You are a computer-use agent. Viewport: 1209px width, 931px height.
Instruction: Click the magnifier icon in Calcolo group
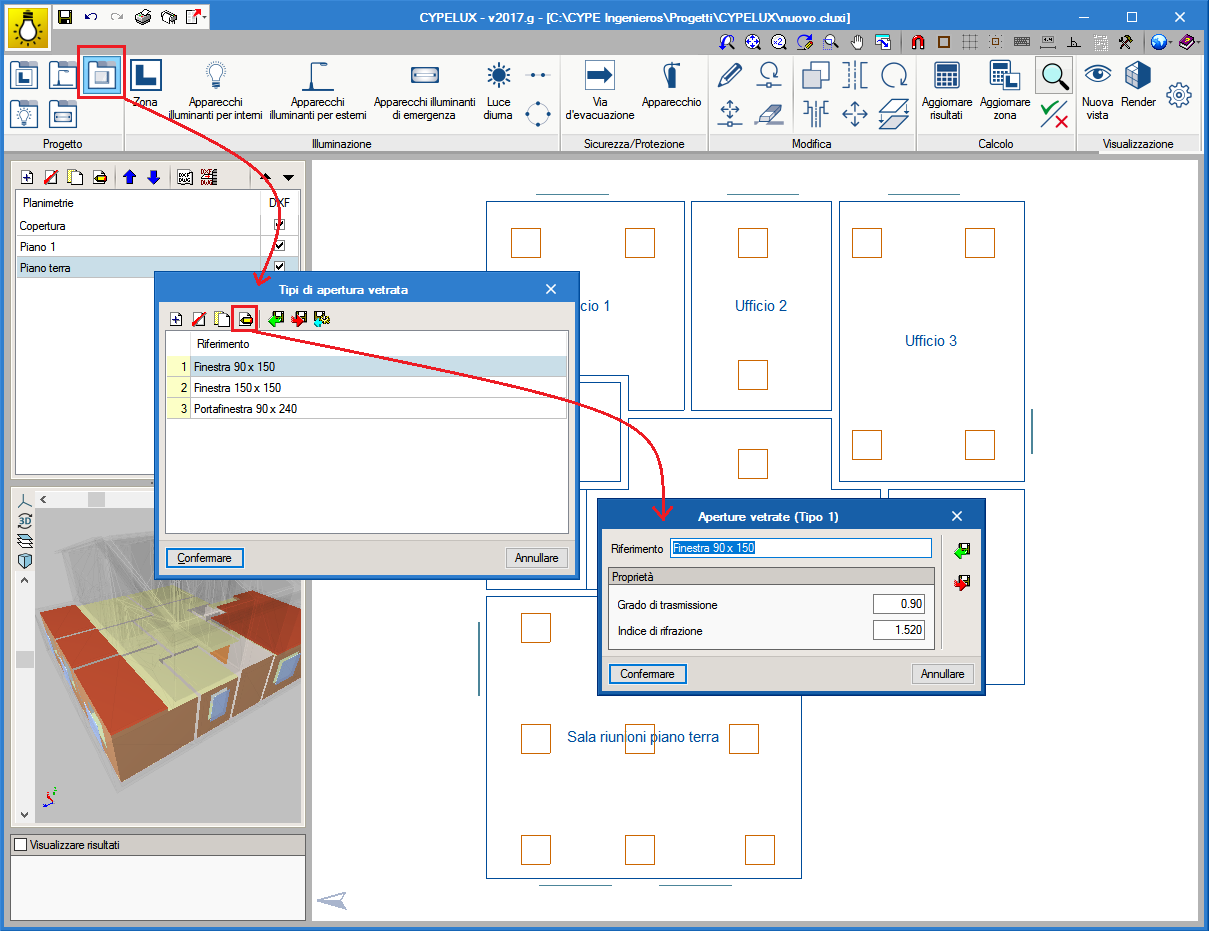coord(1053,75)
